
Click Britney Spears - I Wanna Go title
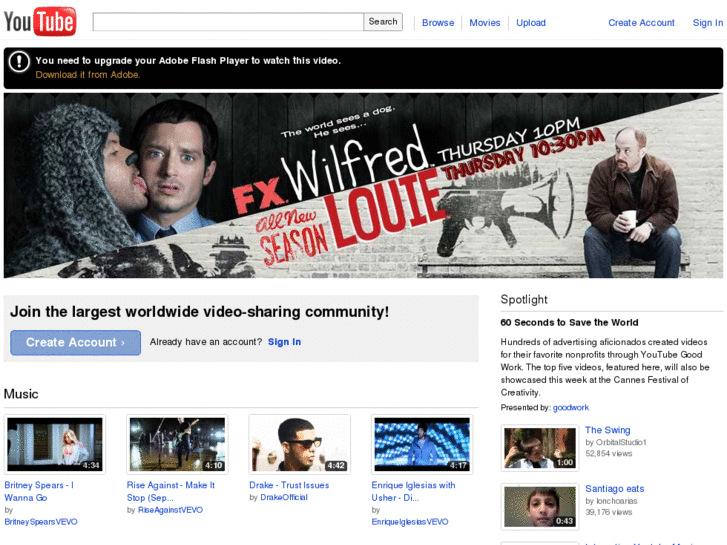click(x=39, y=491)
